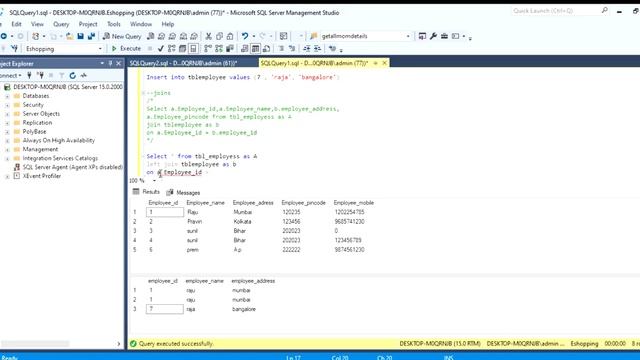Open the Query menu
Viewport: 640px width, 360px height.
(x=61, y=24)
